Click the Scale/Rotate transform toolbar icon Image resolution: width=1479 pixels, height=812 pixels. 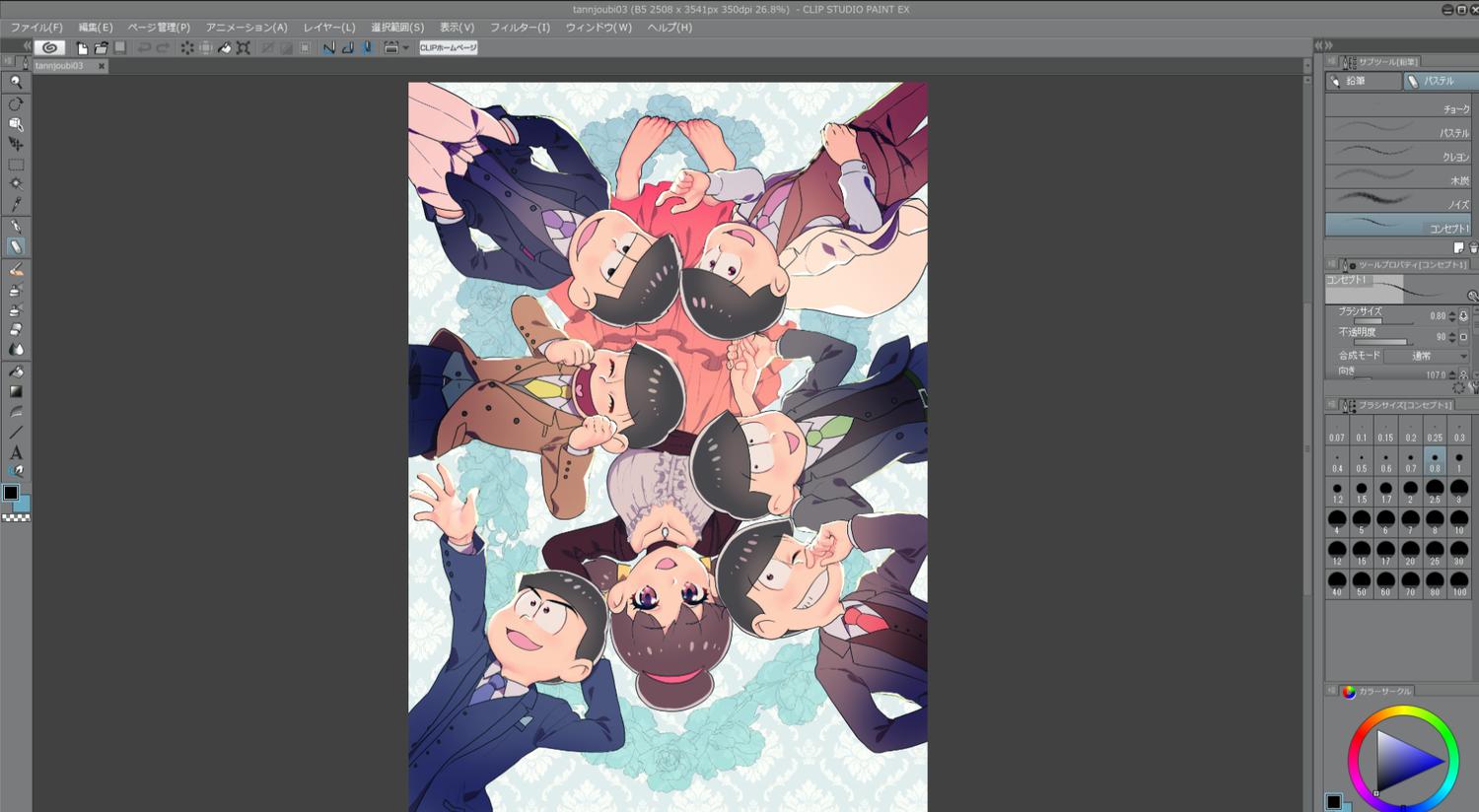[x=243, y=47]
